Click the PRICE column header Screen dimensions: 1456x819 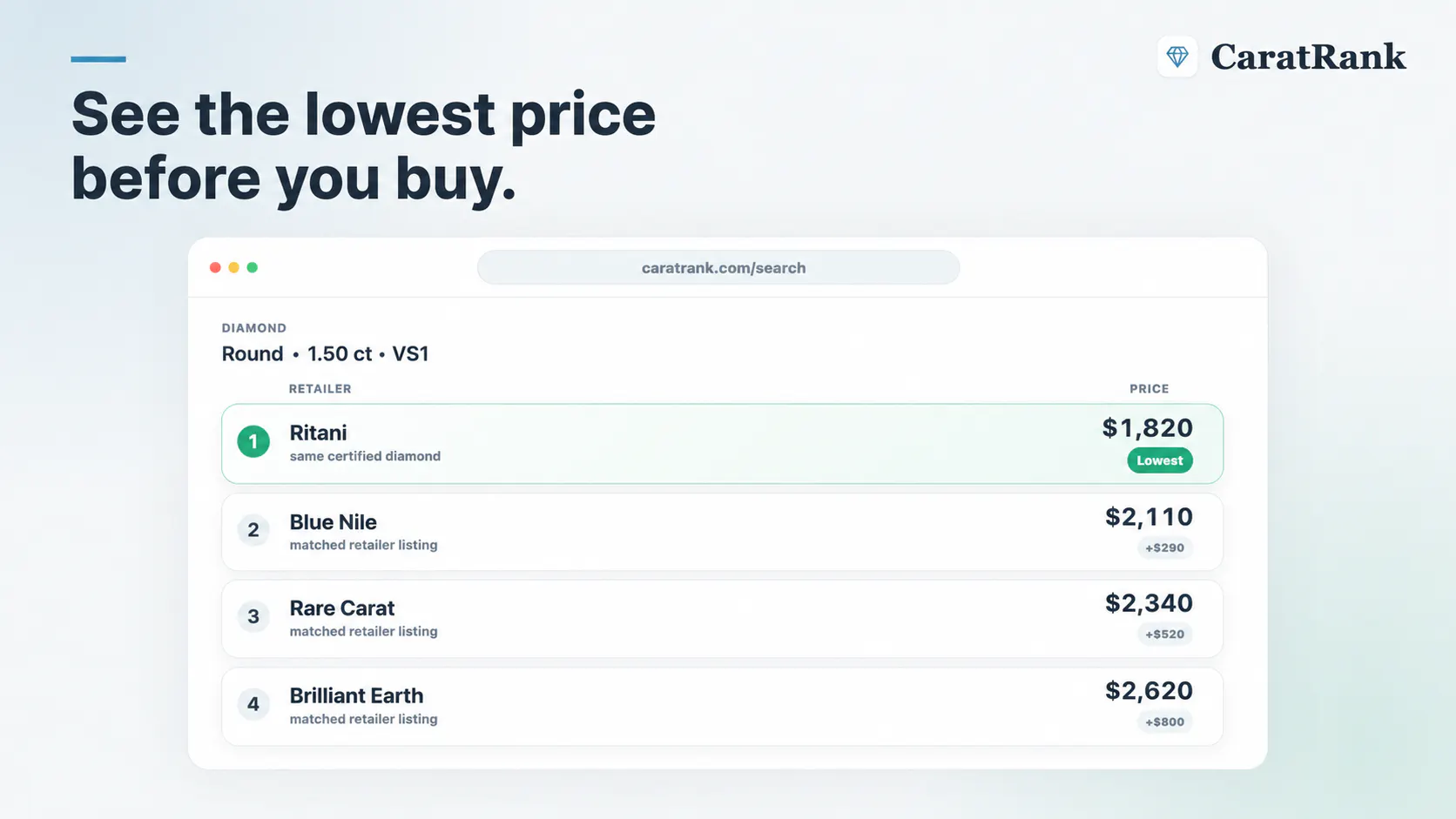1149,389
